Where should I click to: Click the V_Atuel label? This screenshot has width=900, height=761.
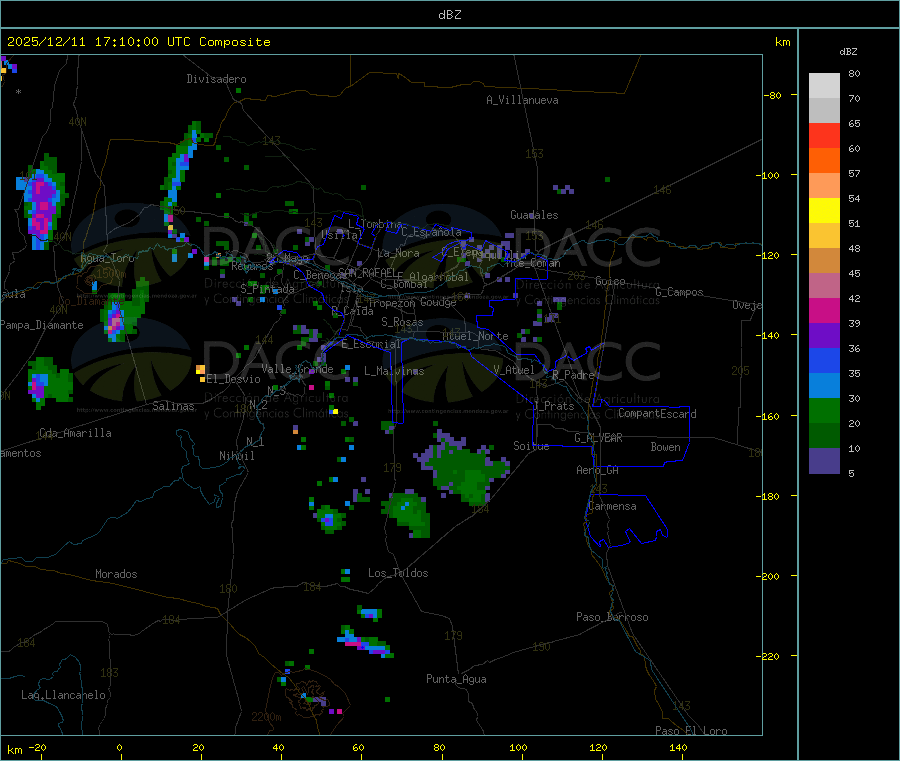(514, 370)
